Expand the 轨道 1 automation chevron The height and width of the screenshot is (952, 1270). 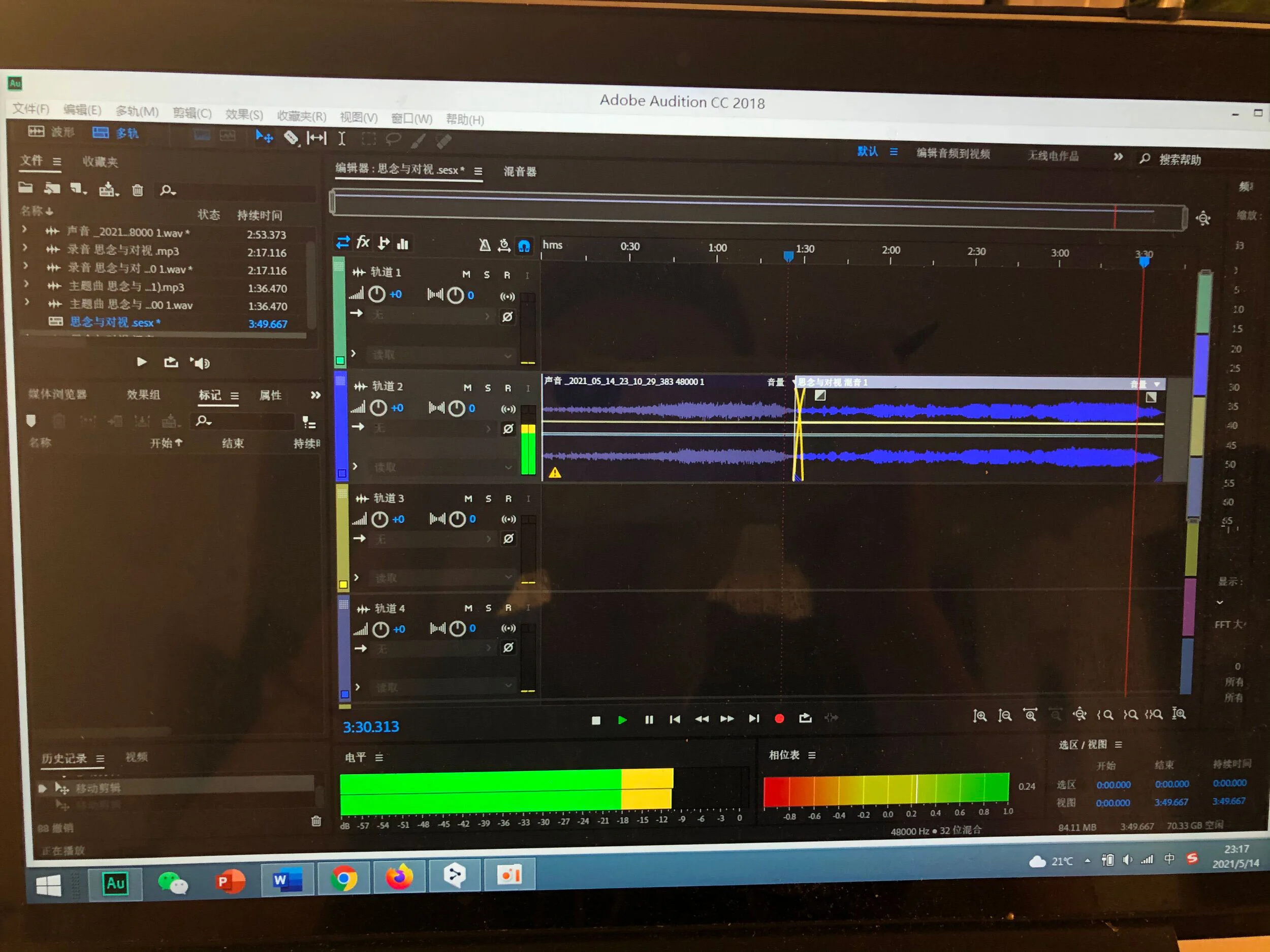(354, 353)
